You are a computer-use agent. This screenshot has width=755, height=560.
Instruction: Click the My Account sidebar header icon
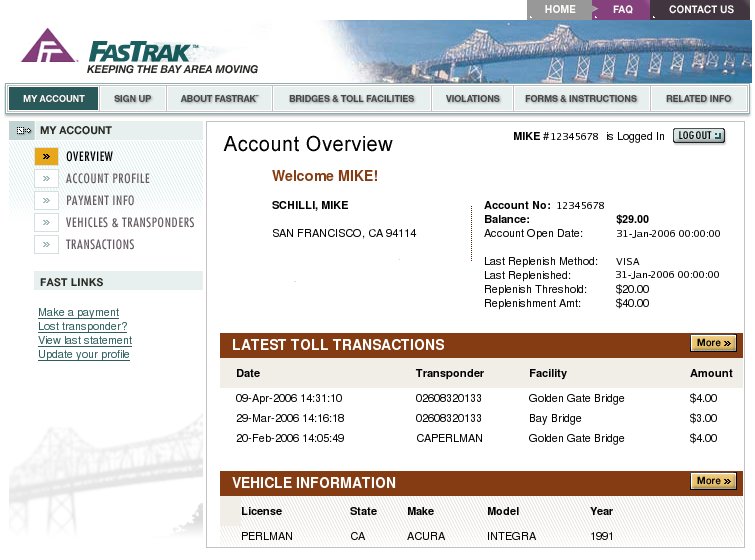(23, 131)
